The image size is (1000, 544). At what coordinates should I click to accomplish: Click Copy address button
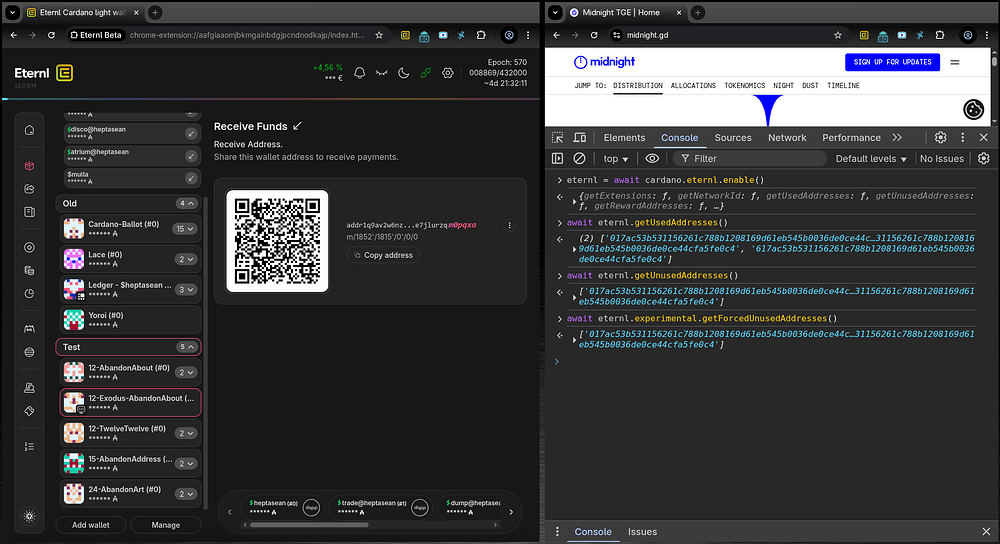pos(383,255)
